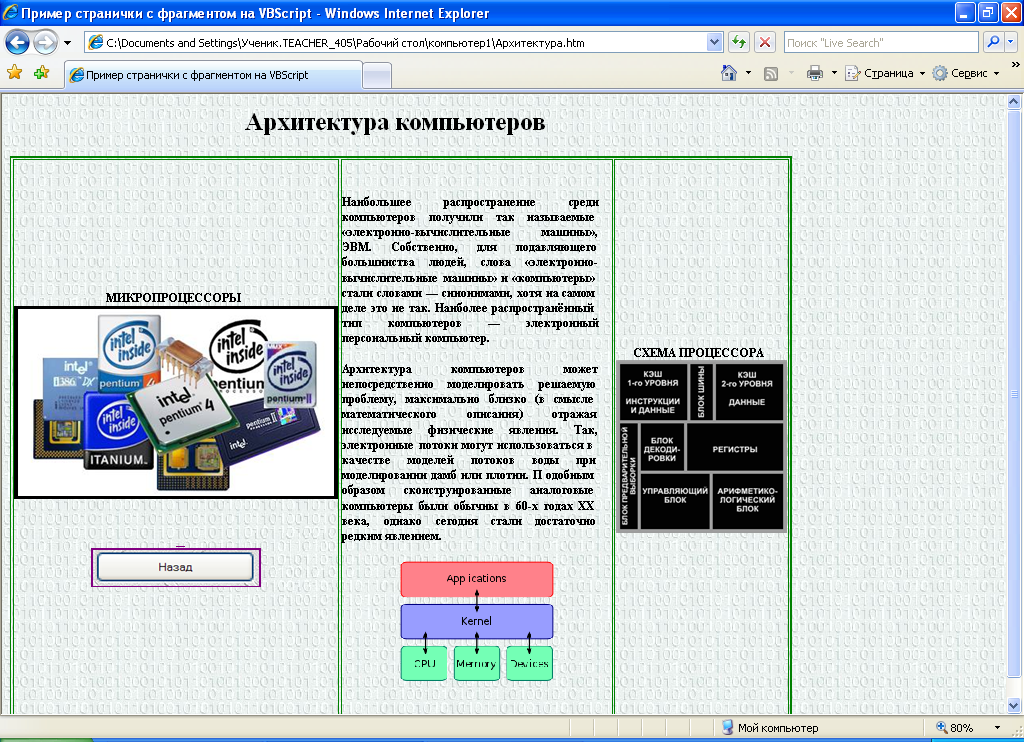Screen dimensions: 1024x742
Task: Click the processor scheme diagram image
Action: pyautogui.click(x=701, y=447)
